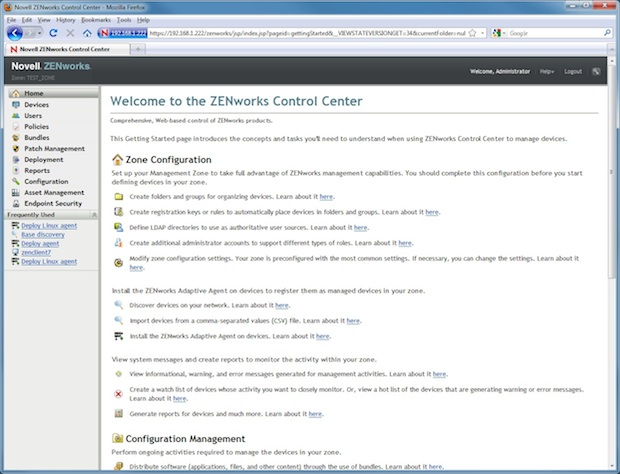Open the Base discovery link
This screenshot has height=474, width=620.
pos(43,234)
